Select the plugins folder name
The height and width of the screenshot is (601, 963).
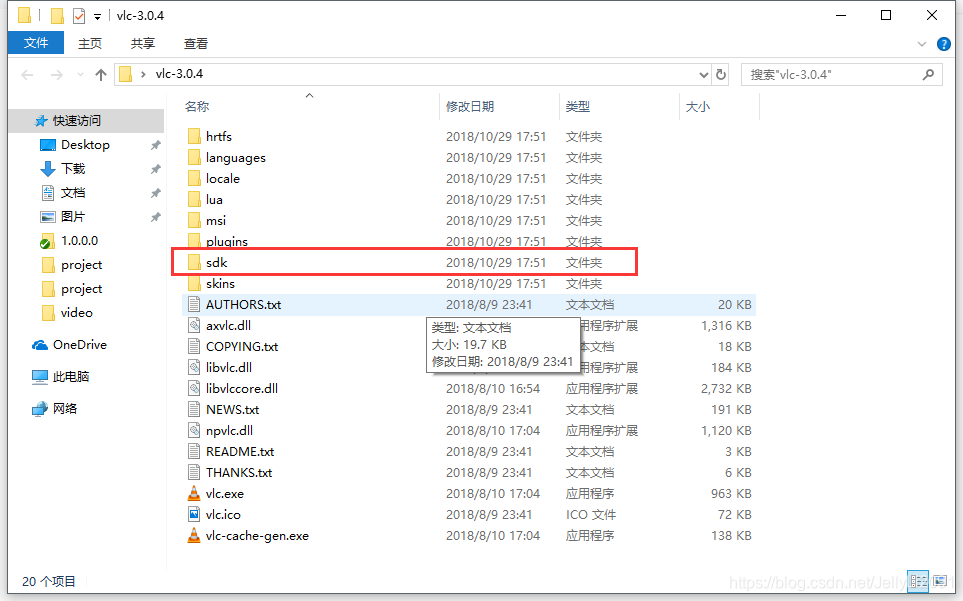pos(227,241)
